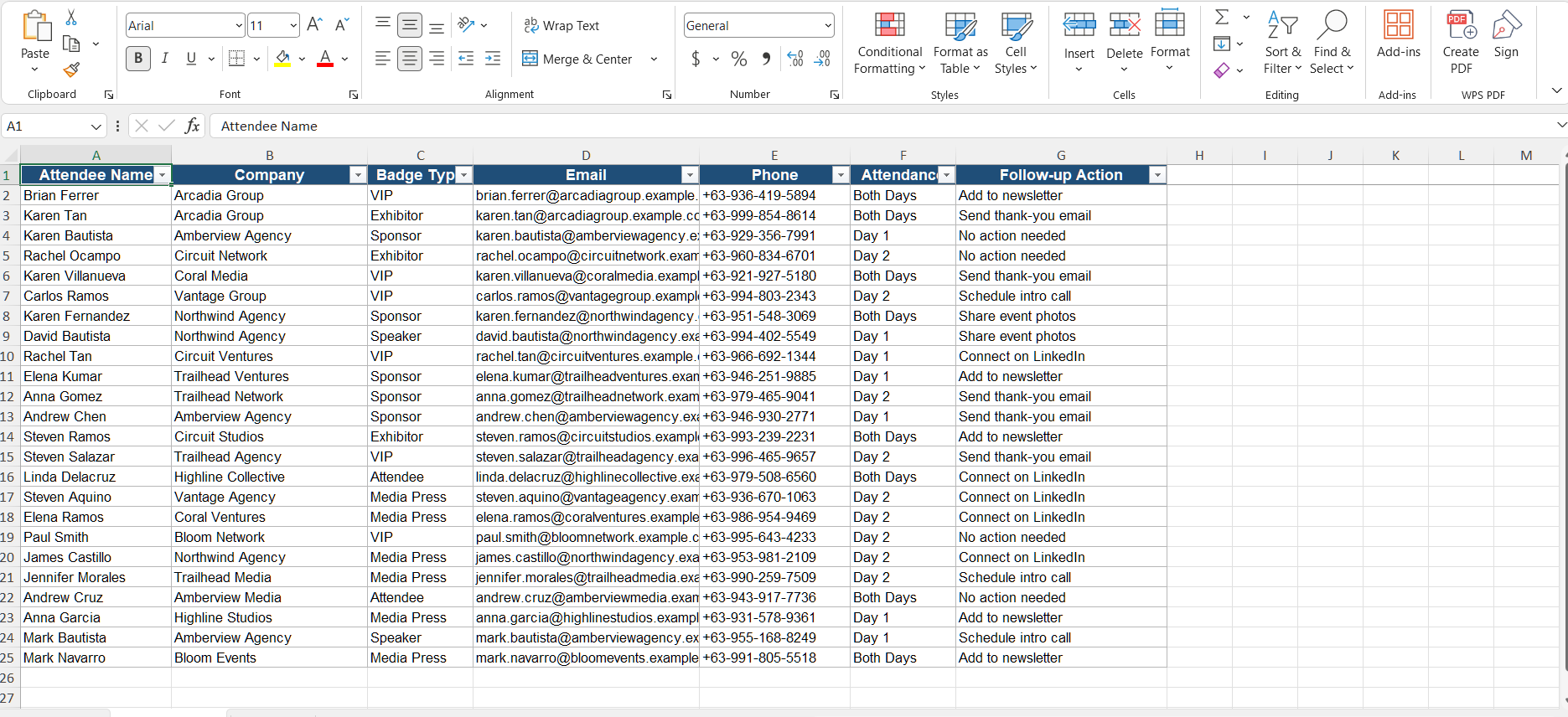The height and width of the screenshot is (717, 1568).
Task: Click the Increase Indent icon
Action: tap(493, 59)
